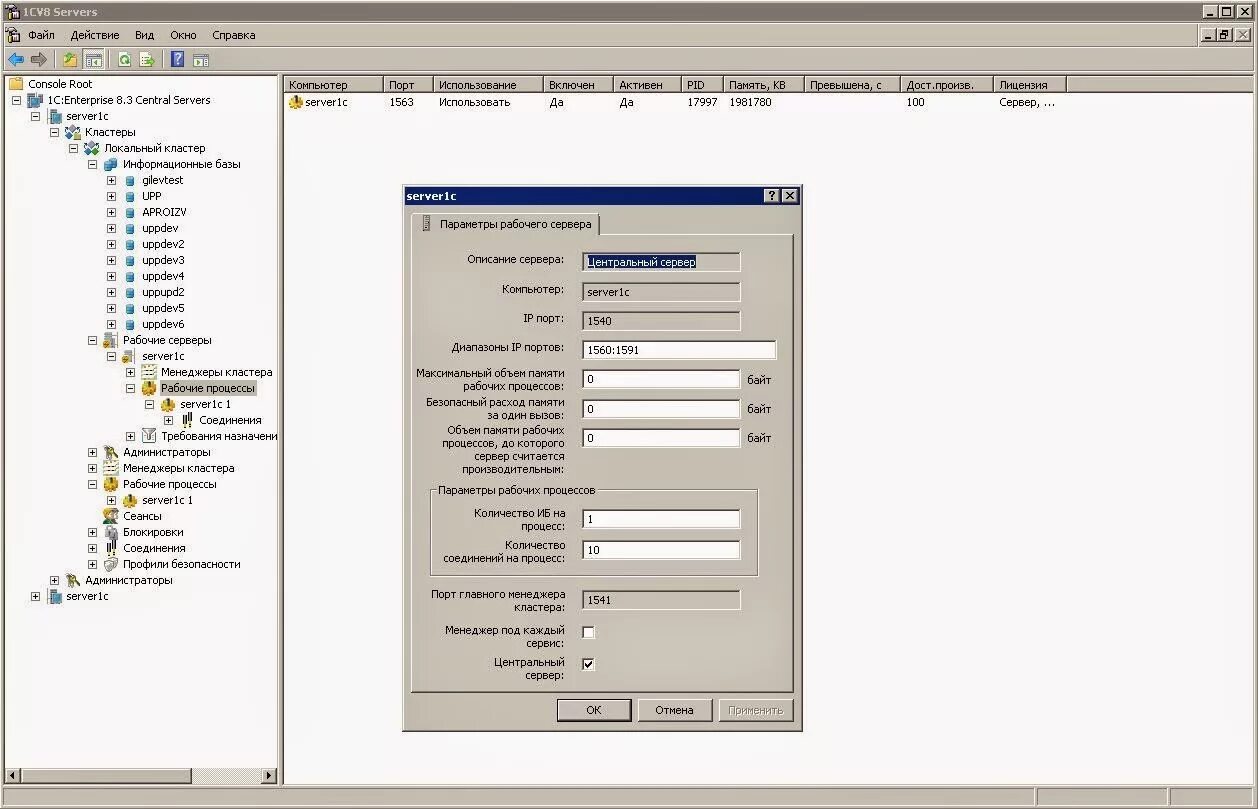Click the Блокировки lock icon
This screenshot has width=1258, height=809.
[111, 532]
